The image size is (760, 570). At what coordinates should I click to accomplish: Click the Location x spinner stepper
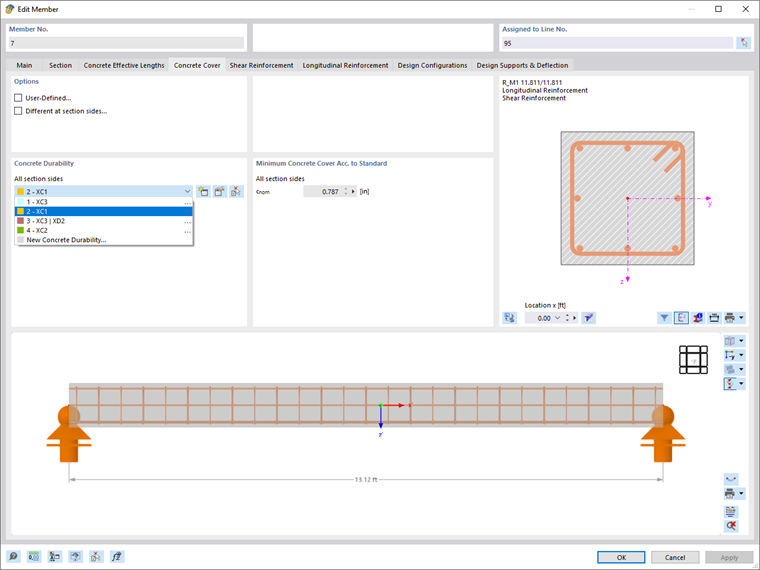pos(567,318)
